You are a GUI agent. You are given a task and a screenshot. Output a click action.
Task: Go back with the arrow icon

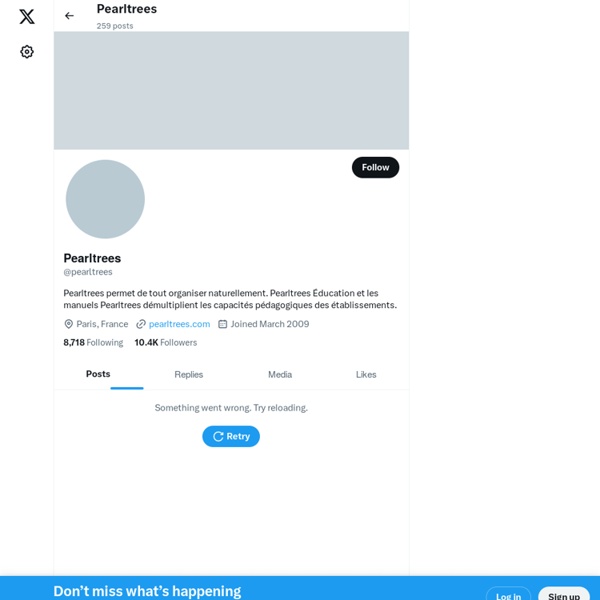coord(69,16)
